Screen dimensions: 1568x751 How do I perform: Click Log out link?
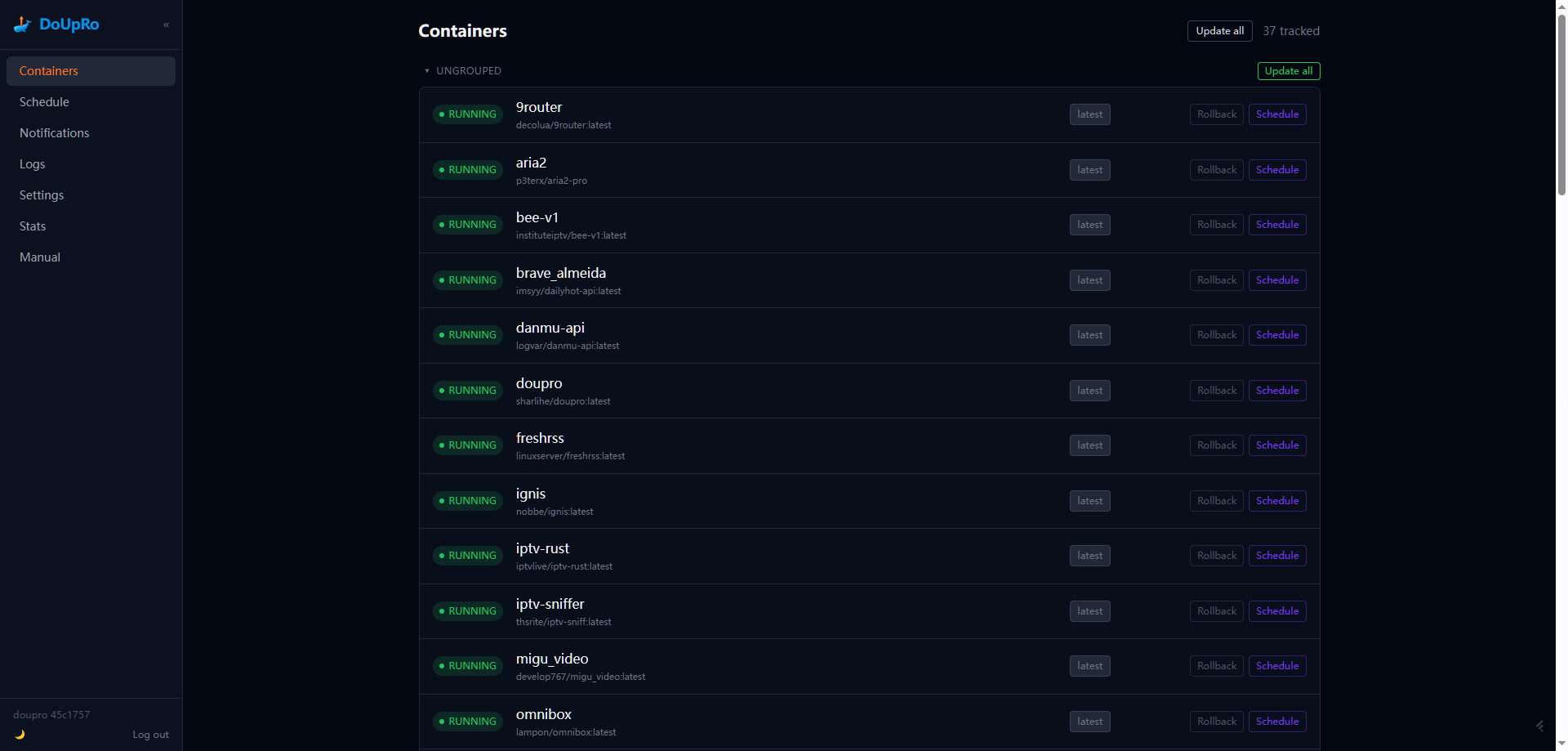pyautogui.click(x=151, y=735)
